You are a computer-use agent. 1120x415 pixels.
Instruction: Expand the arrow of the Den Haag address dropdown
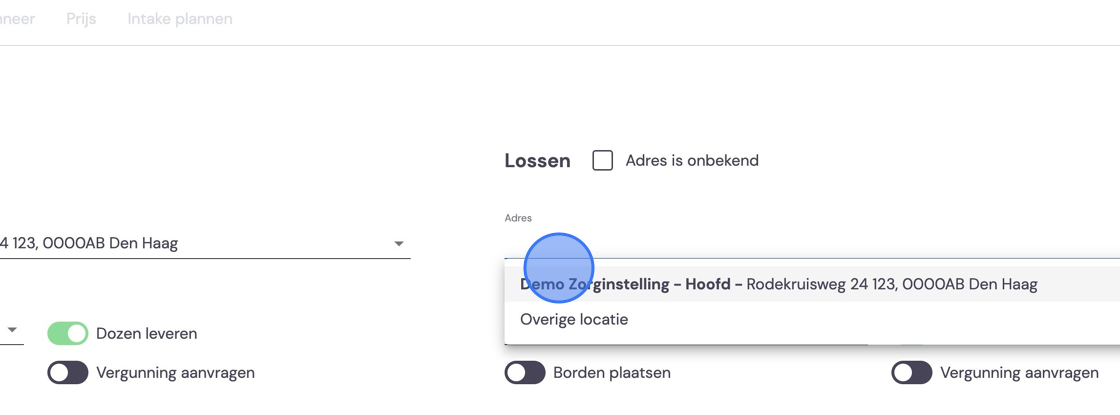coord(399,244)
